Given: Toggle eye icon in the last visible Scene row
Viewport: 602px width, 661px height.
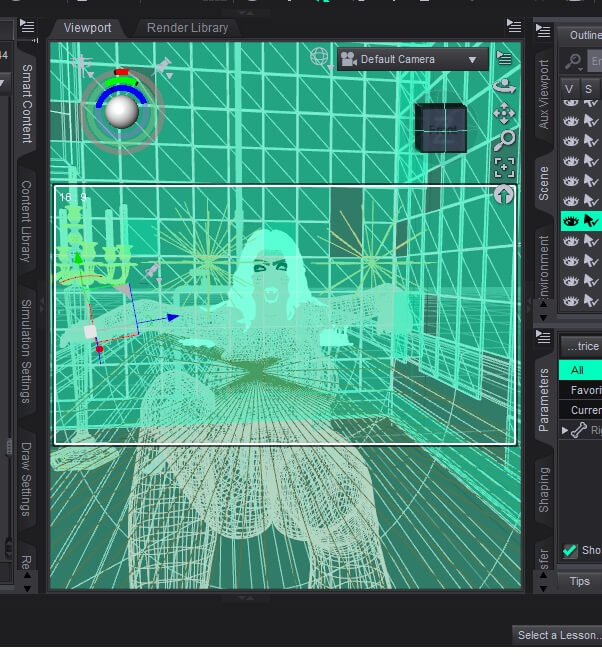Looking at the screenshot, I should click(571, 301).
